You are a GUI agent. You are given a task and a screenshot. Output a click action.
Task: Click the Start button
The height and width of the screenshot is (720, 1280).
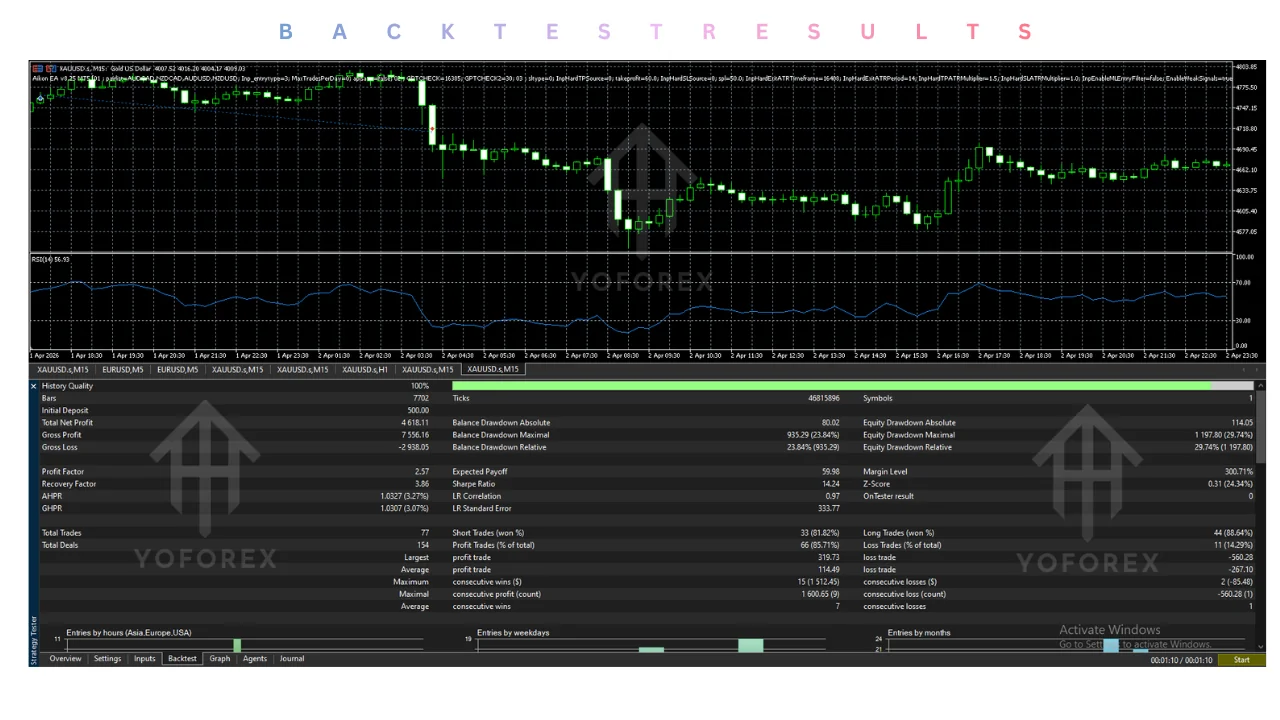click(1241, 660)
